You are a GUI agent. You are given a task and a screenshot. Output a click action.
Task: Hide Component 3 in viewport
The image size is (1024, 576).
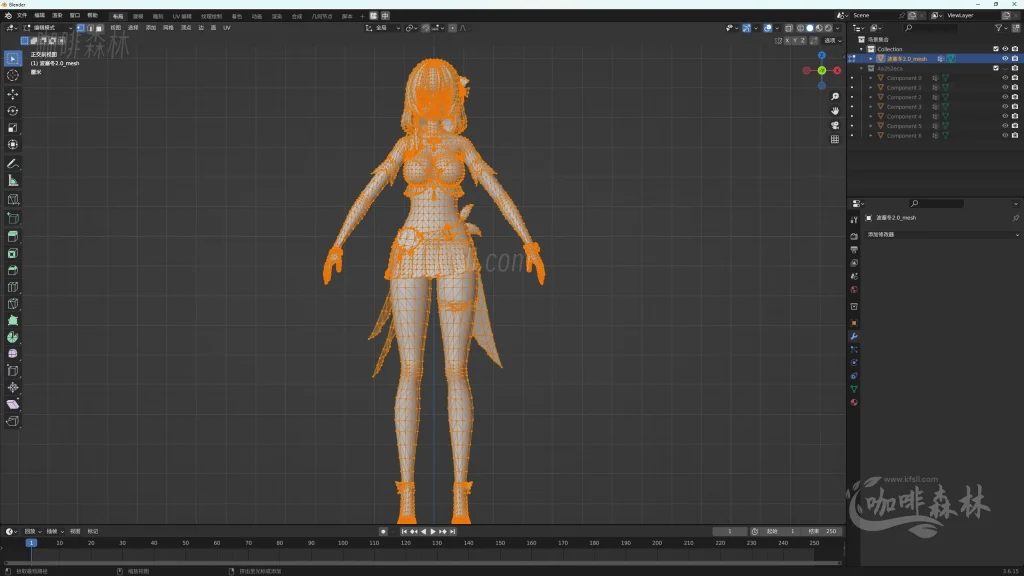pyautogui.click(x=1005, y=106)
